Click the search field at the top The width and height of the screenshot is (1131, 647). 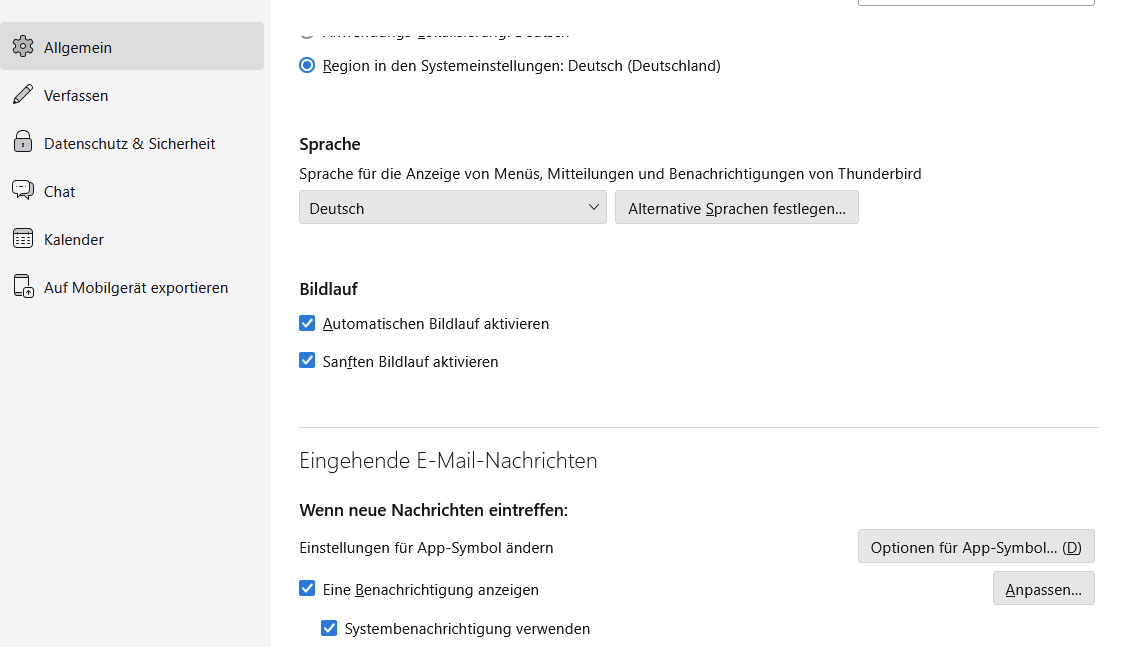tap(976, 3)
